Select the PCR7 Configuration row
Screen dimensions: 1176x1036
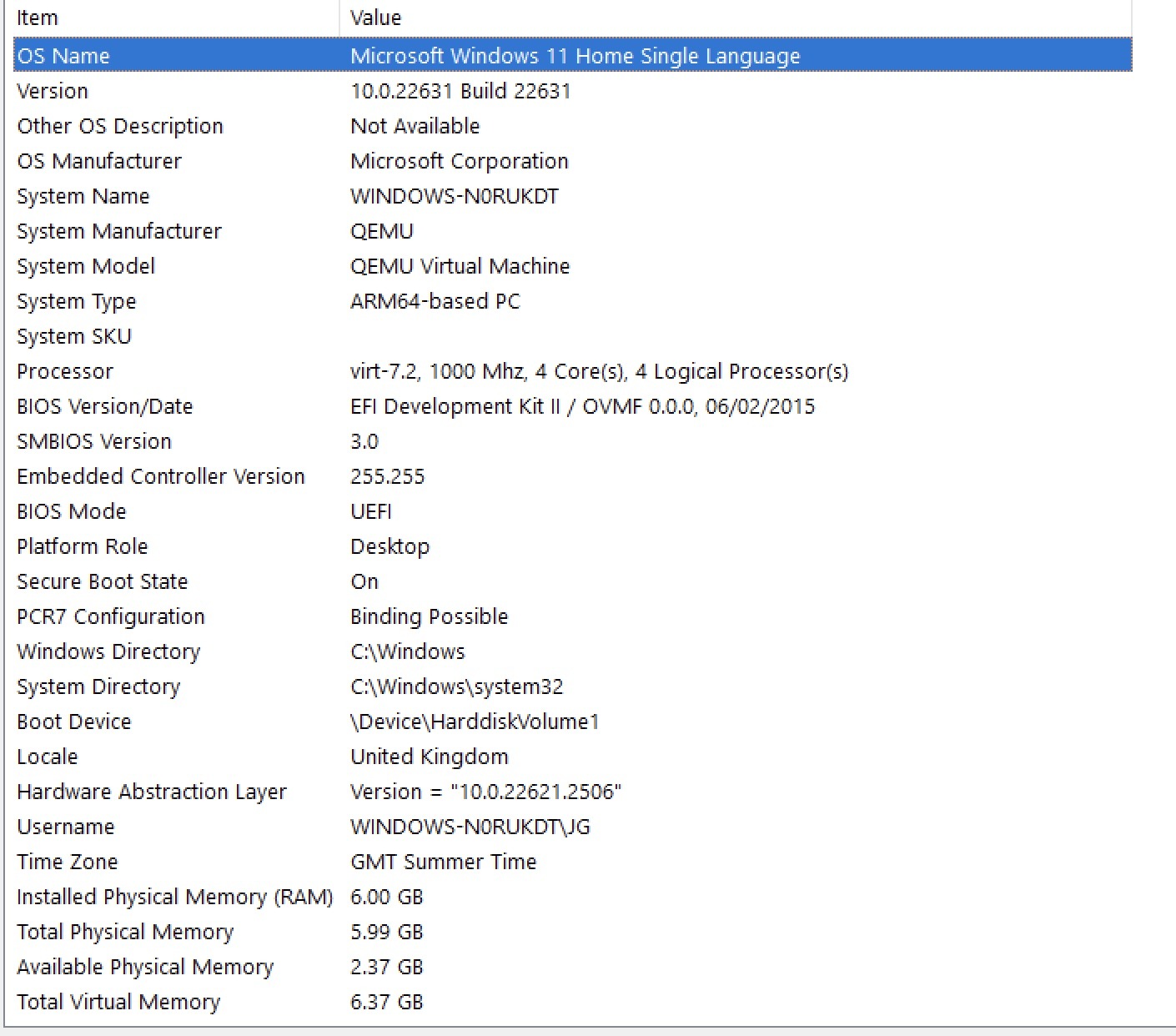(573, 616)
